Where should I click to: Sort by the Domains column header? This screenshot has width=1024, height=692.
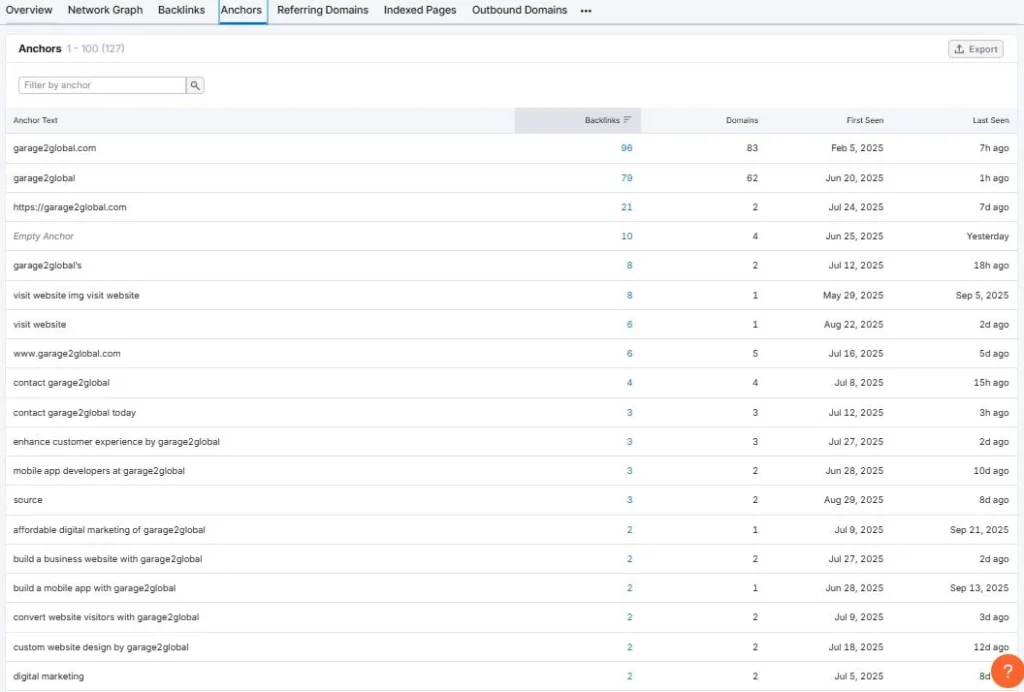point(742,120)
